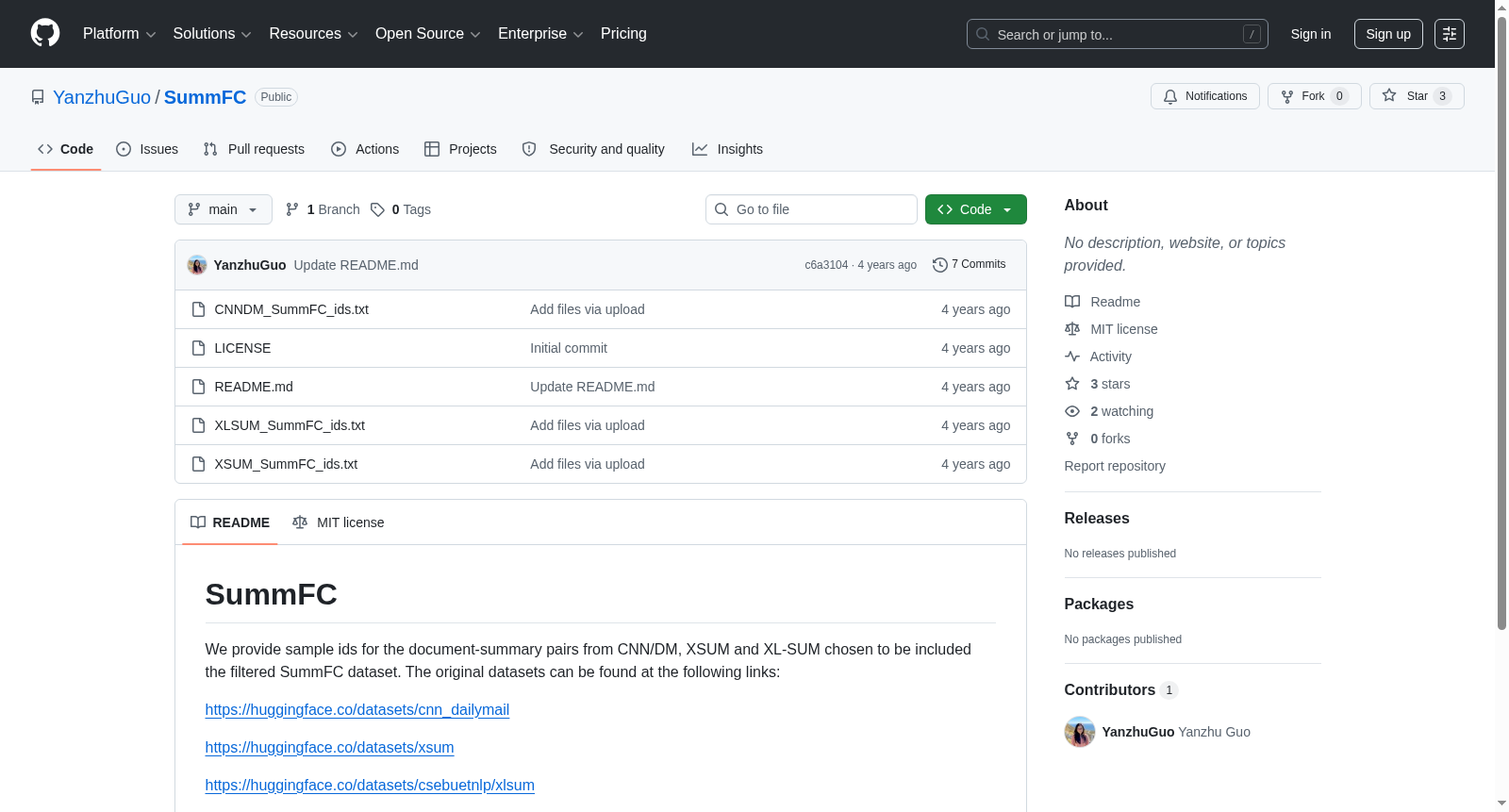Click the Update README.md commit message in header

pyautogui.click(x=356, y=265)
